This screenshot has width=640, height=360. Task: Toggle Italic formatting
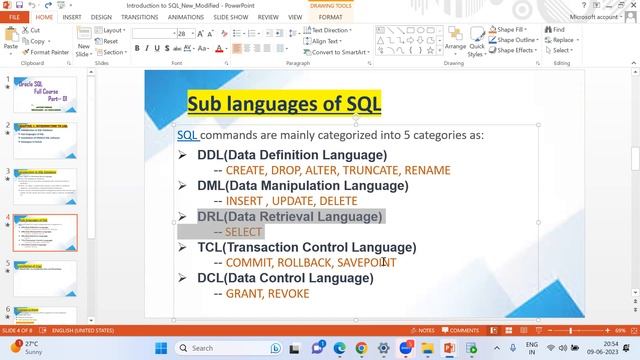pos(147,49)
